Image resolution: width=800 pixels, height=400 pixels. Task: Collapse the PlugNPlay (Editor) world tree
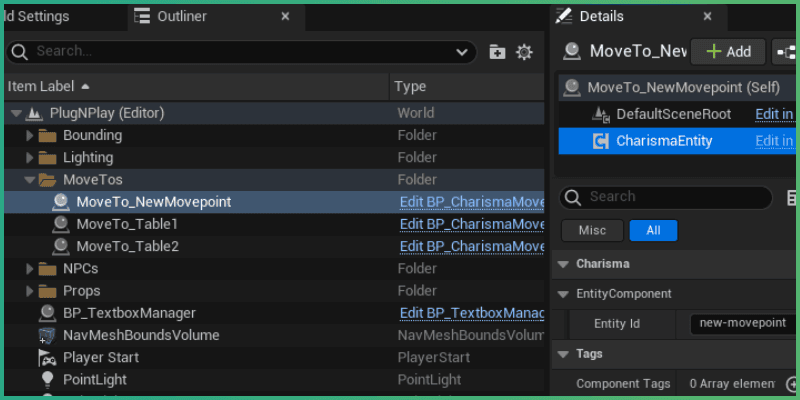coord(17,114)
